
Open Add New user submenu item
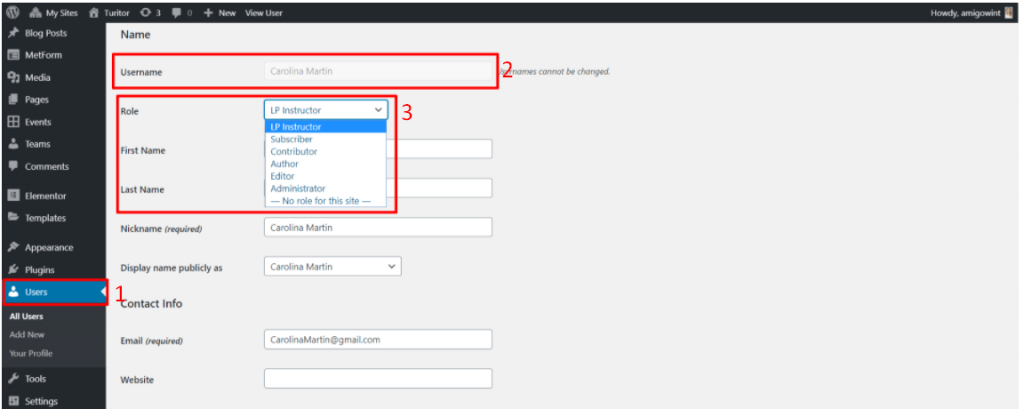click(x=27, y=335)
